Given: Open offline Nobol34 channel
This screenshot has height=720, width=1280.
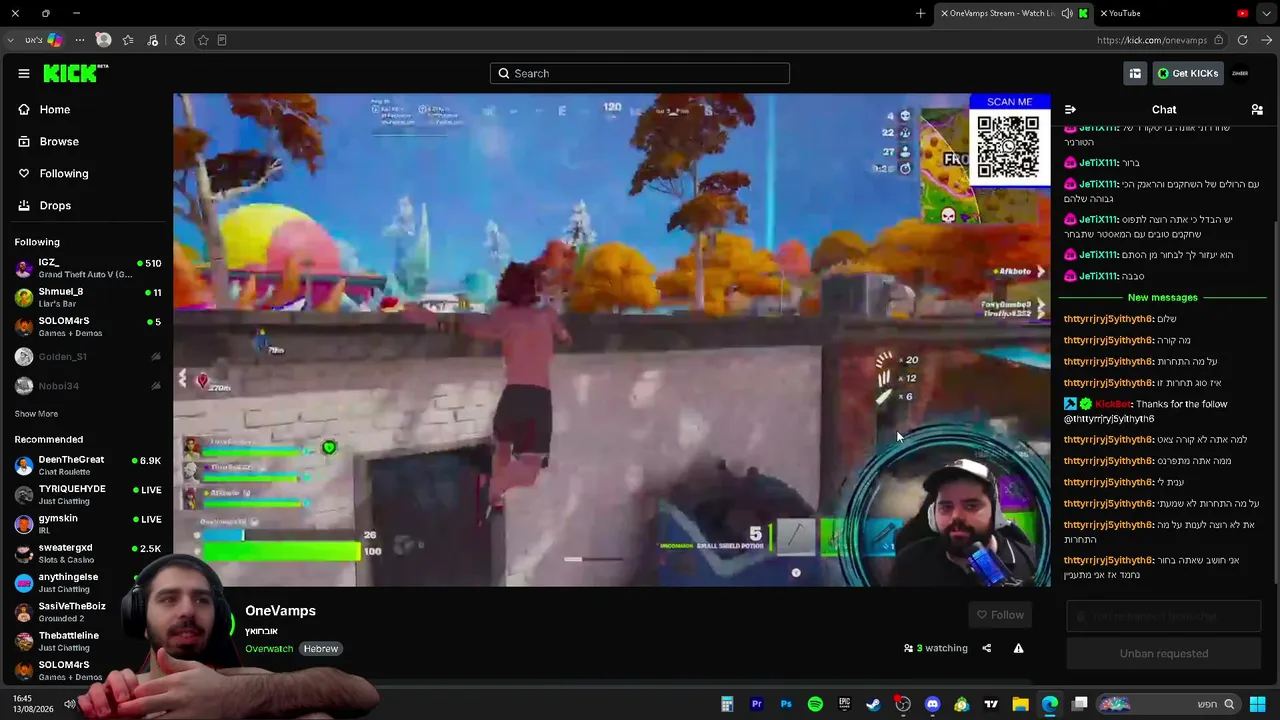Looking at the screenshot, I should [x=88, y=385].
